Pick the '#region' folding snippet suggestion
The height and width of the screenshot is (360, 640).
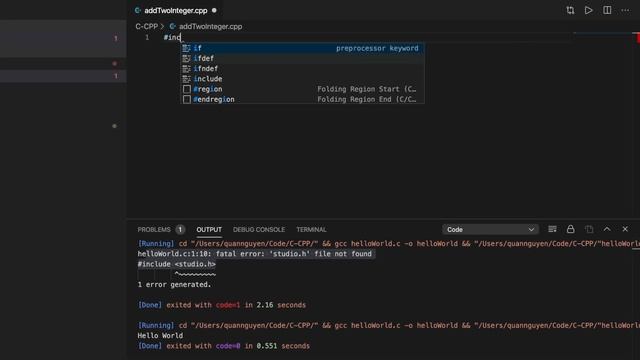pos(302,89)
